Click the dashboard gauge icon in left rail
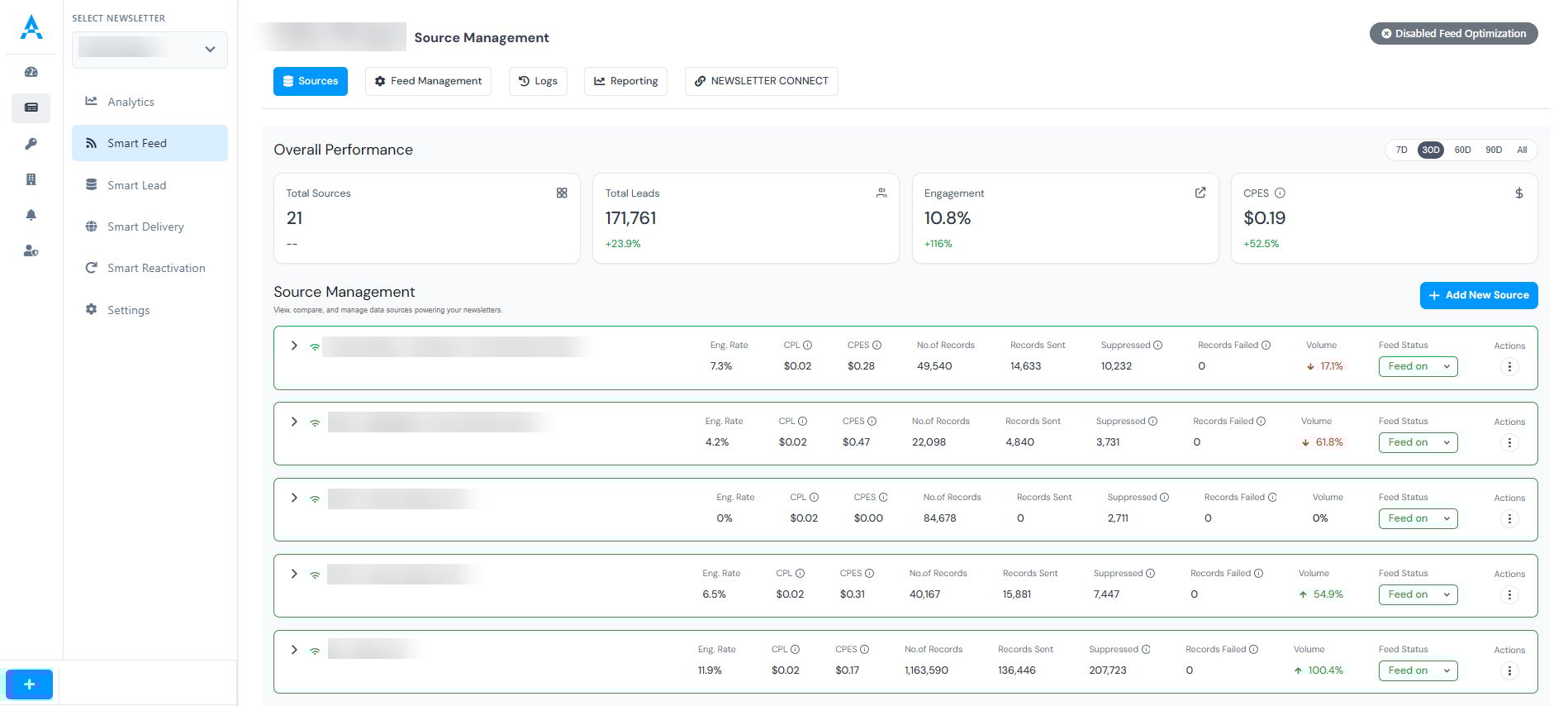Screen dimensions: 1568x706 (31, 72)
